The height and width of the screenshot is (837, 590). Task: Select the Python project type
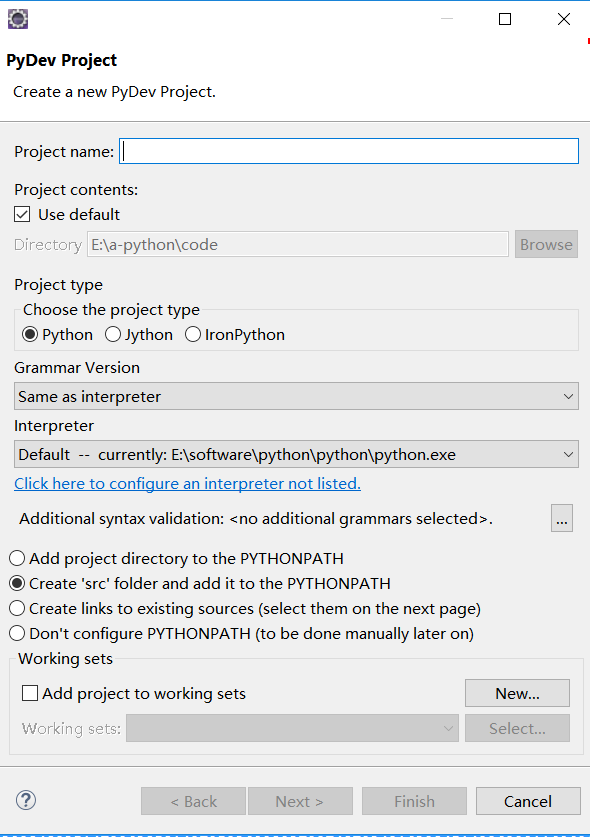click(x=30, y=335)
